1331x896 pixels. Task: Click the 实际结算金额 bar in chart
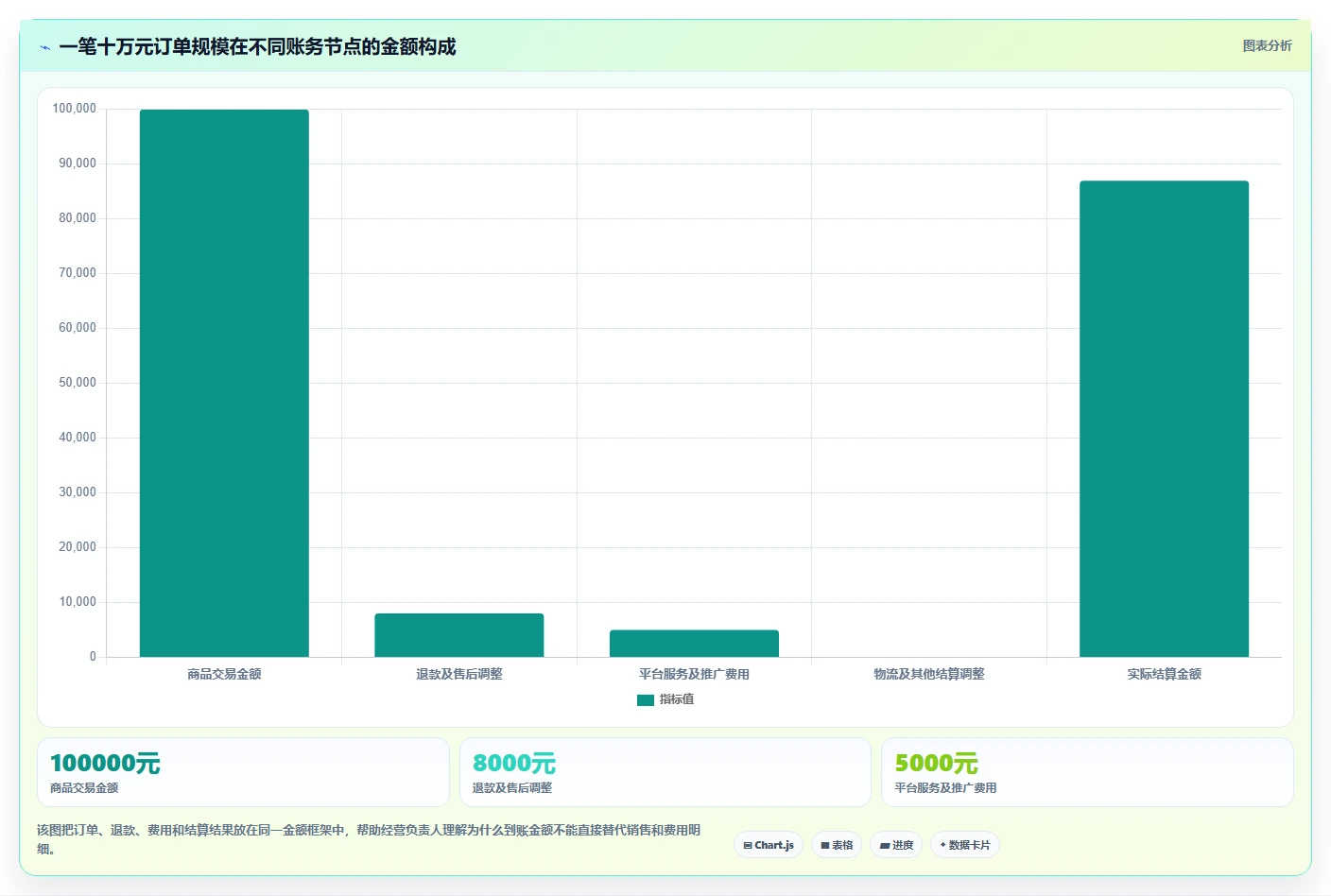coord(1164,419)
